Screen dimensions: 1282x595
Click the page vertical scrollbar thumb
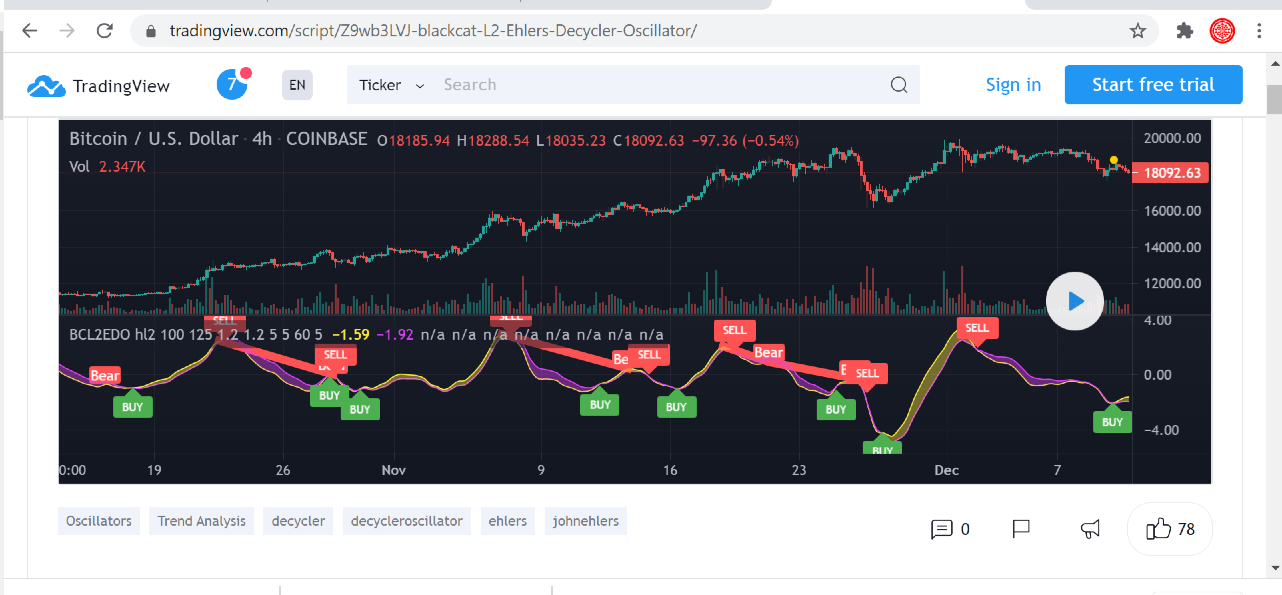click(x=1273, y=99)
